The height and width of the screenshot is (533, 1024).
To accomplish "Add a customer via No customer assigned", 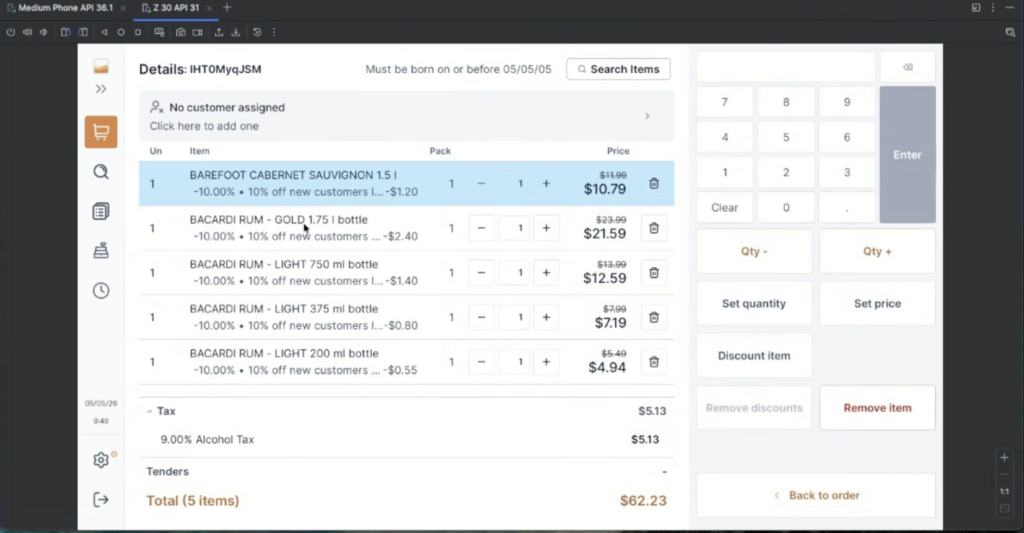I will tap(406, 116).
